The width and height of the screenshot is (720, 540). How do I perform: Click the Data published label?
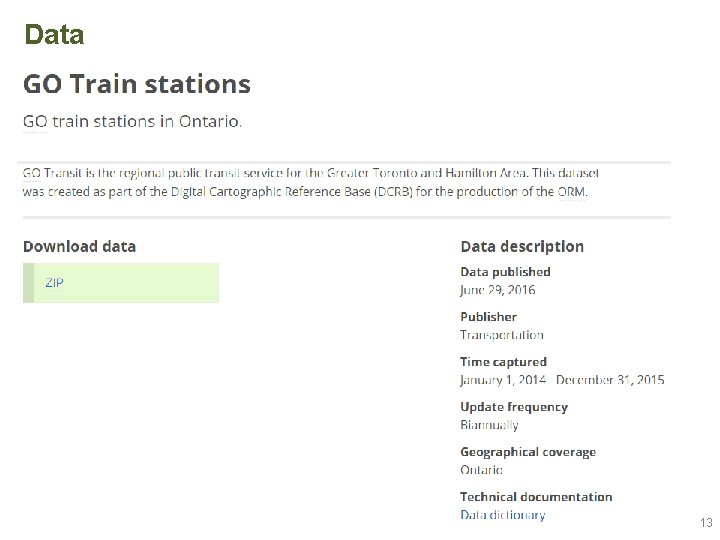(505, 271)
